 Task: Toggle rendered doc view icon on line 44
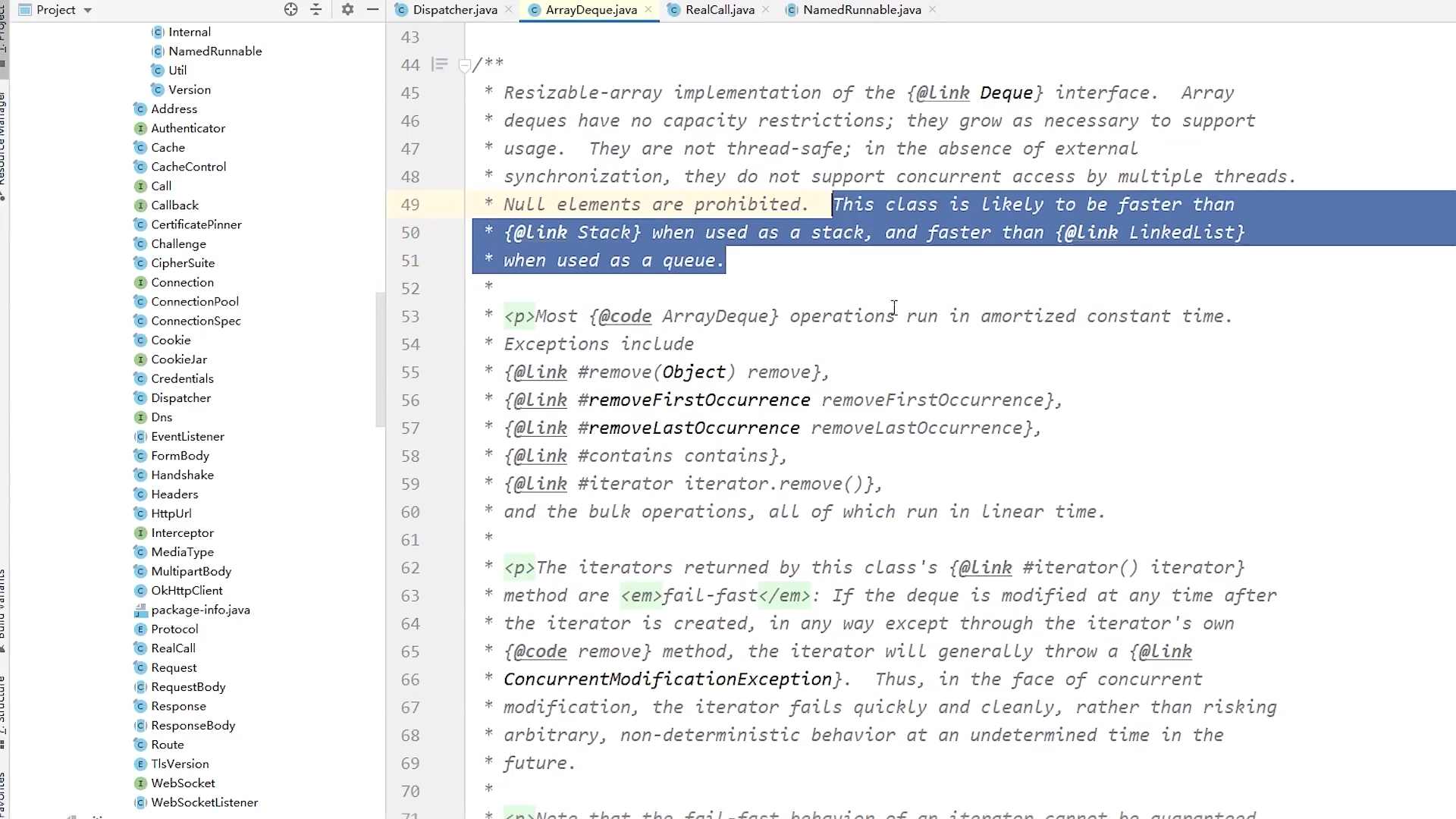(x=439, y=64)
